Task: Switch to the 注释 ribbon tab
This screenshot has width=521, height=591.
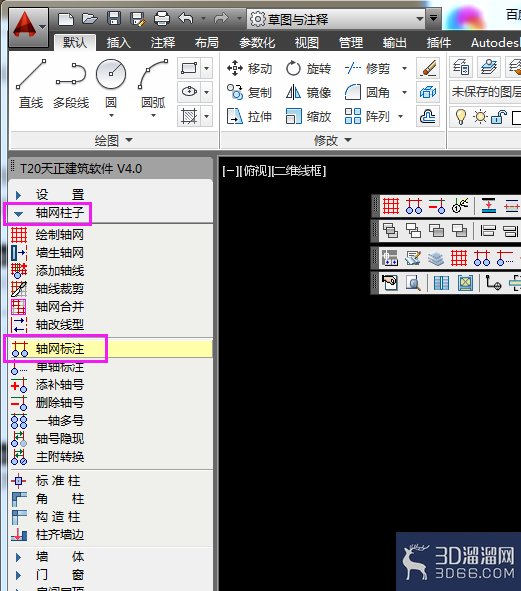Action: pos(163,43)
